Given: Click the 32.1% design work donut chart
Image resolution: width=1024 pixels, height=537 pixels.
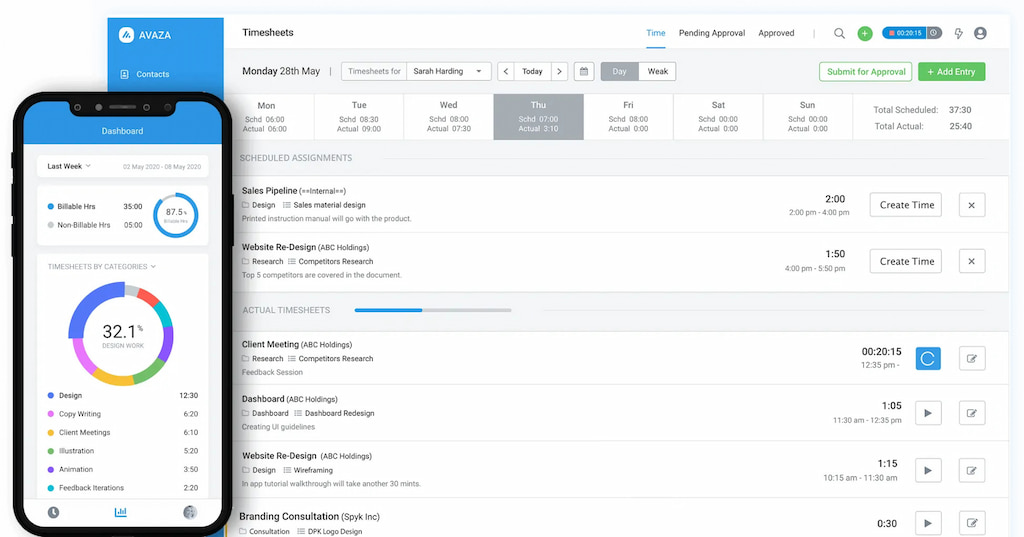Looking at the screenshot, I should pyautogui.click(x=121, y=333).
